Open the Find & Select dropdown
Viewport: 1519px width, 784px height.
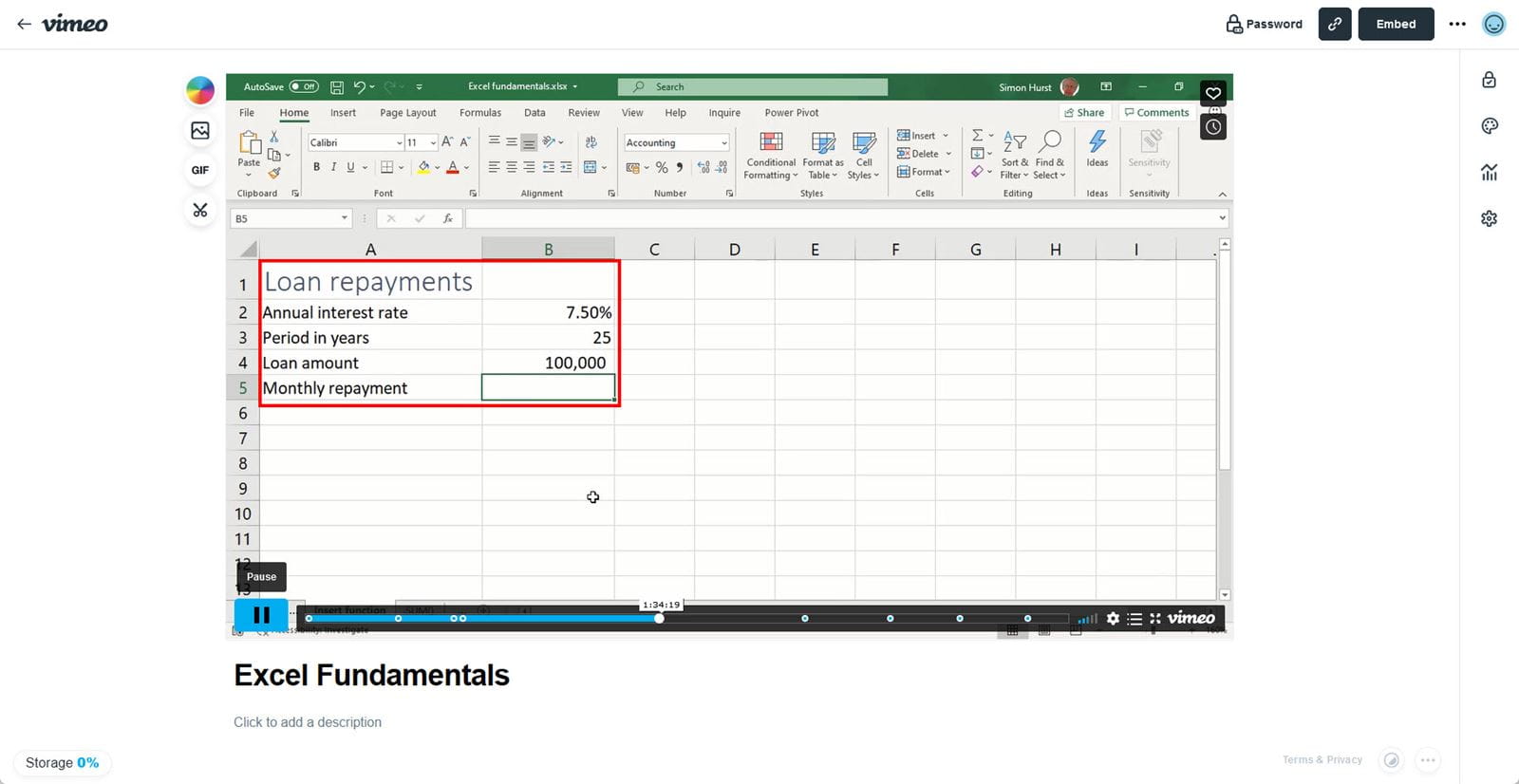click(1050, 156)
